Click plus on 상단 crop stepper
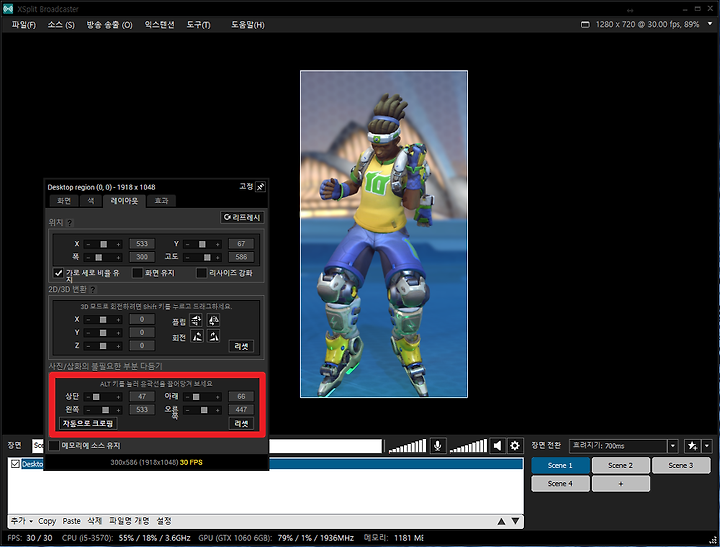This screenshot has height=547, width=720. pos(118,397)
